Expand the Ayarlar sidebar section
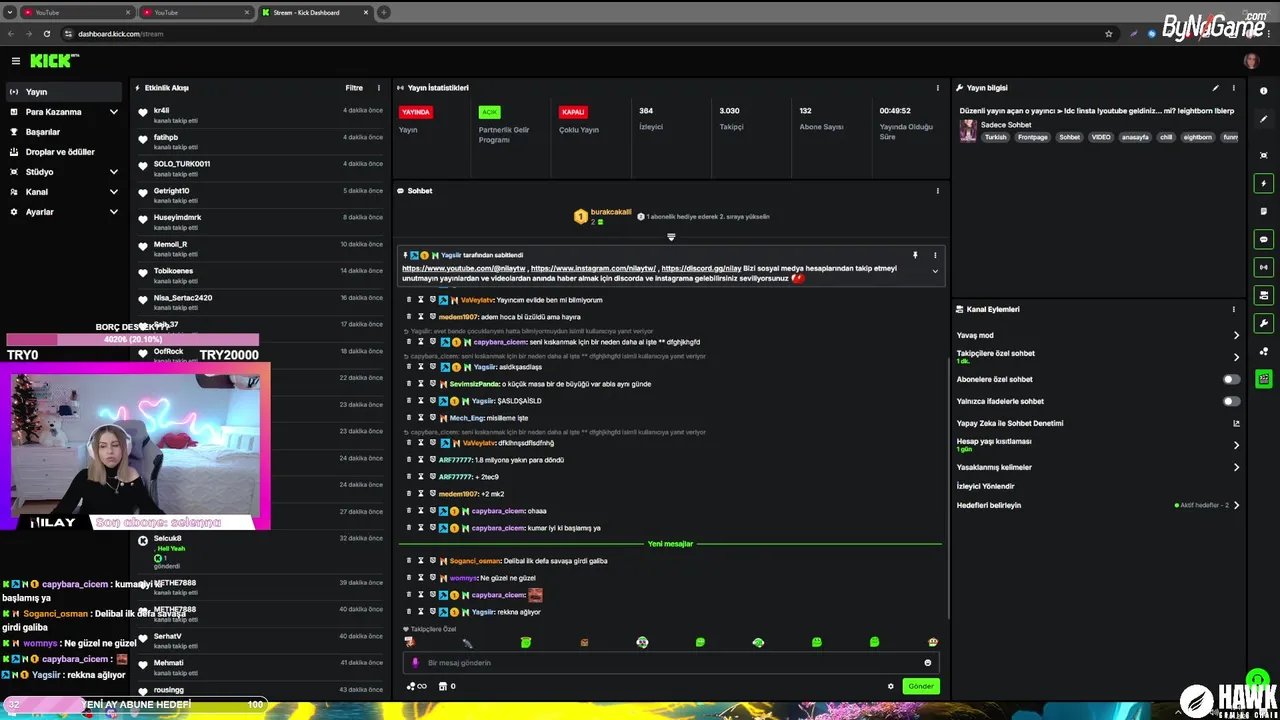The width and height of the screenshot is (1280, 720). 64,212
